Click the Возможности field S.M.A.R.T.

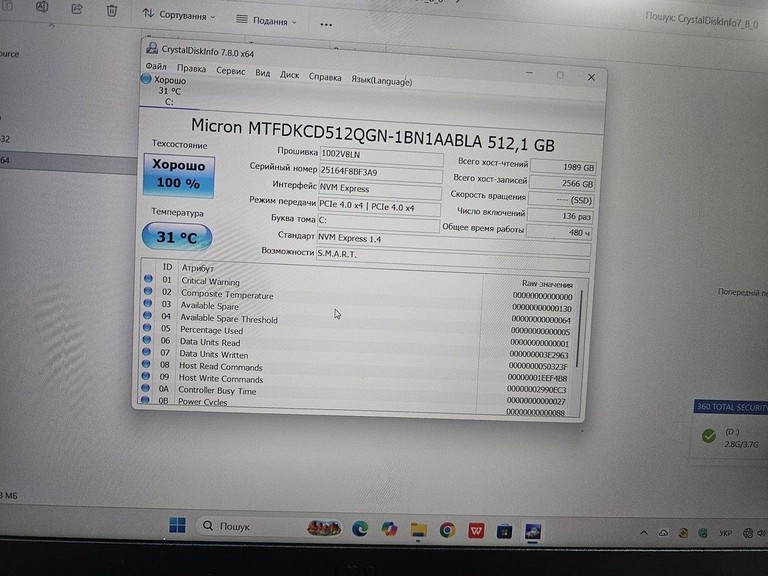coord(453,258)
